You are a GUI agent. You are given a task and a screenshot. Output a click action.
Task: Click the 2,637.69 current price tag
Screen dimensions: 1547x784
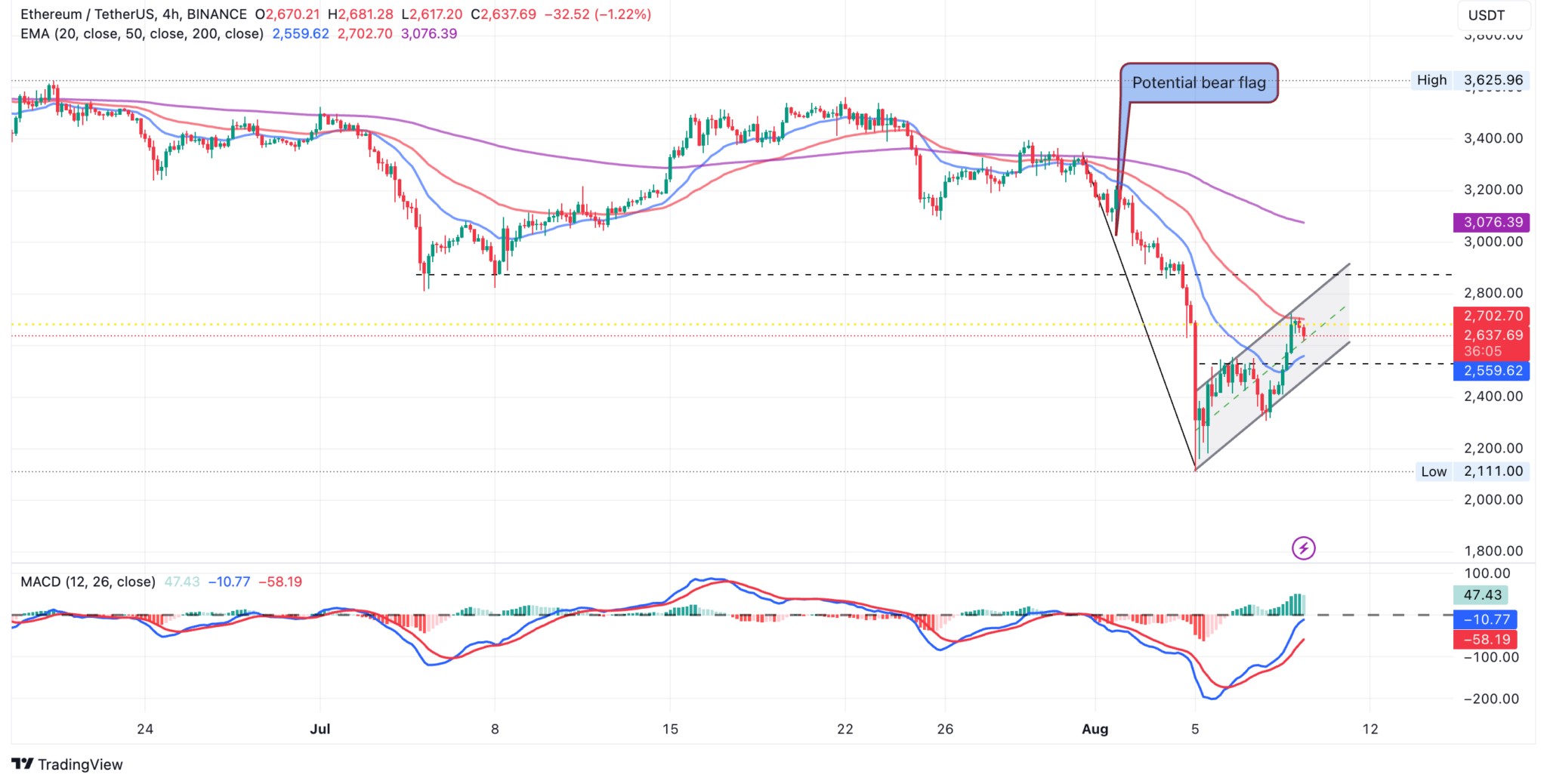tap(1492, 335)
